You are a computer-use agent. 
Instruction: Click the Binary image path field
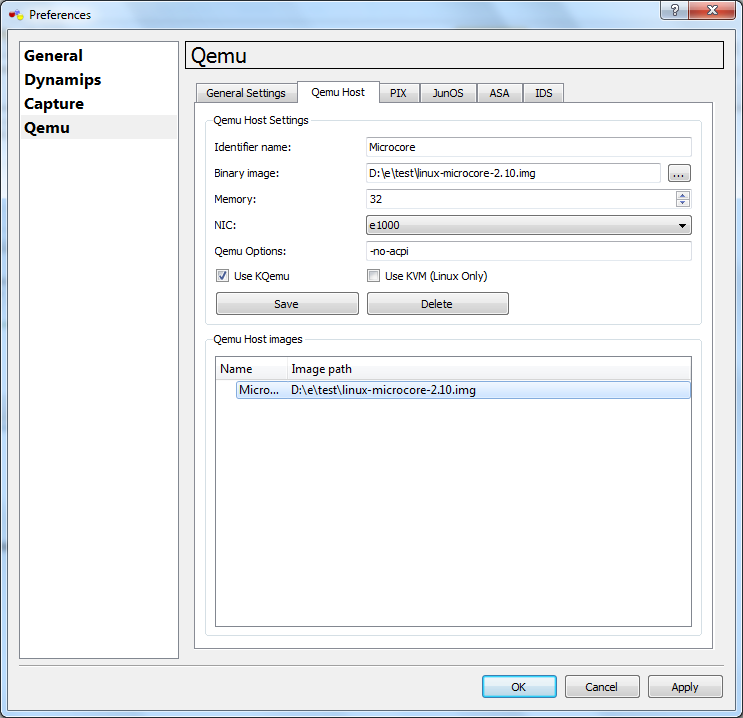pos(513,173)
